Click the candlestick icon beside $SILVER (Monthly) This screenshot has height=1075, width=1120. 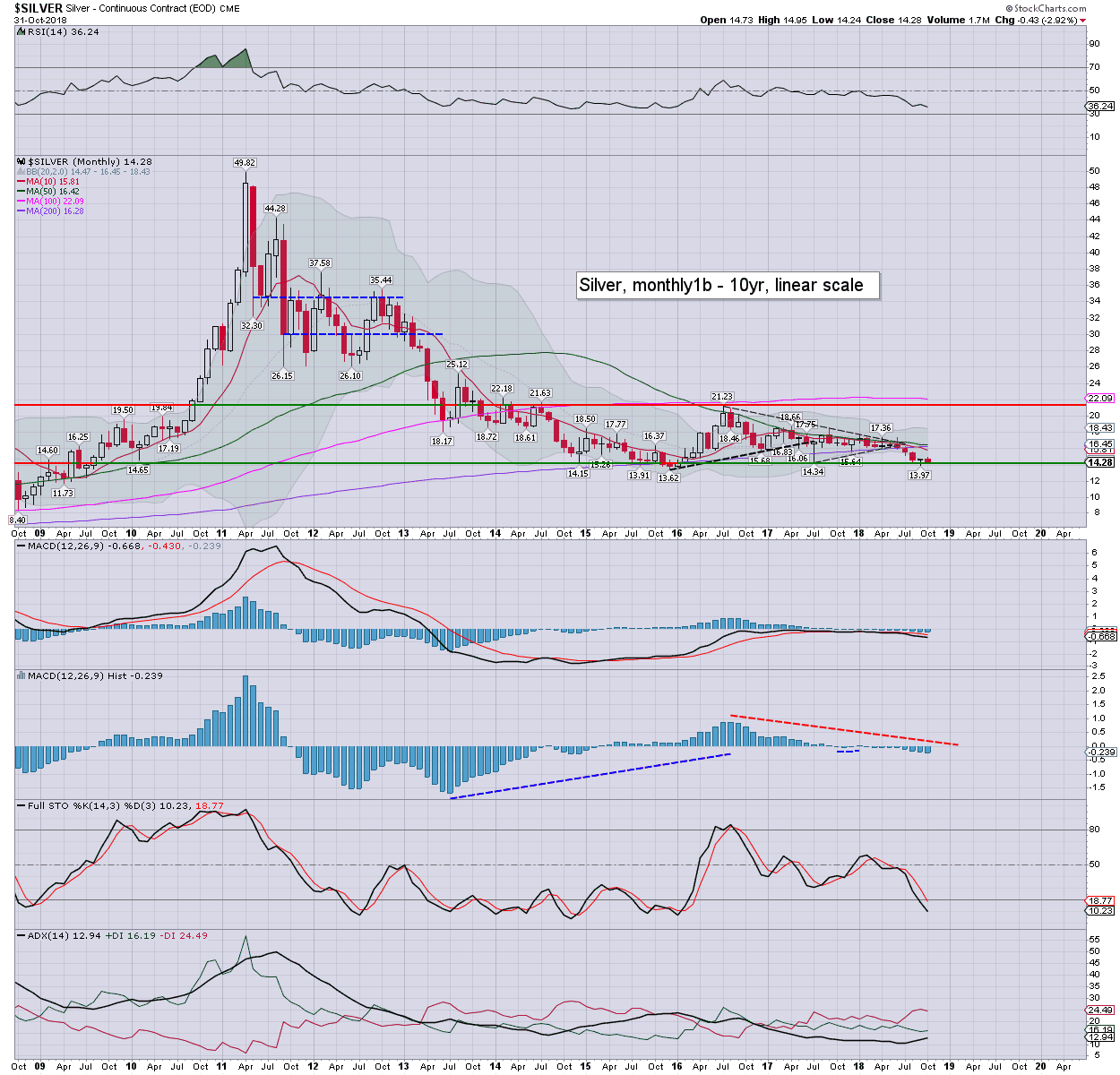[x=21, y=162]
